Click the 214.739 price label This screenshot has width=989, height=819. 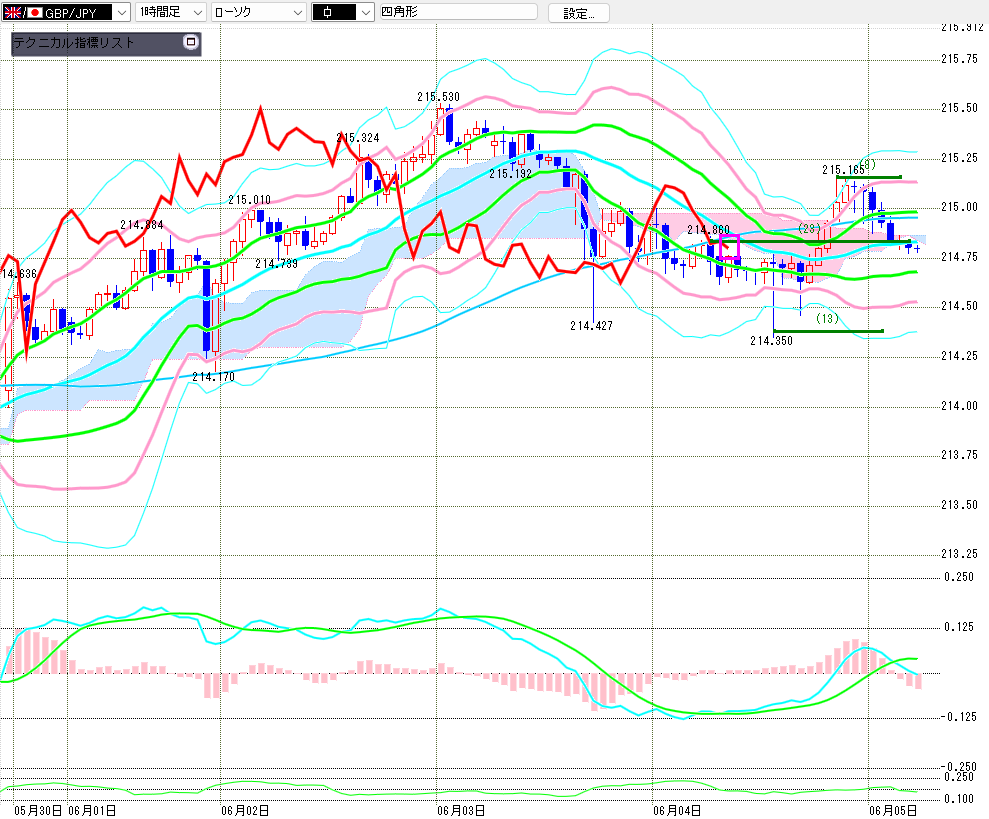click(x=276, y=264)
